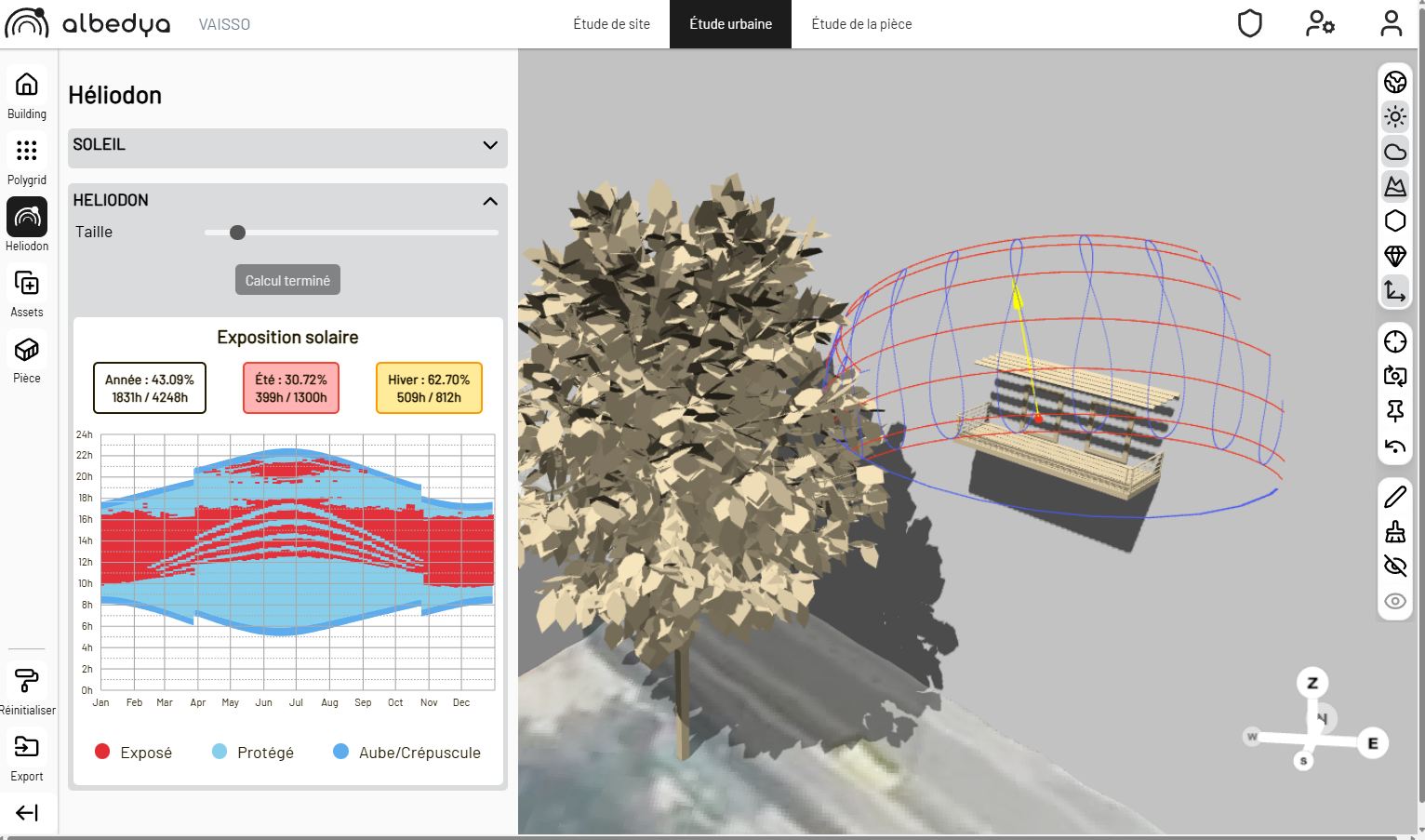
Task: Click the Calcul terminé button
Action: tap(287, 280)
